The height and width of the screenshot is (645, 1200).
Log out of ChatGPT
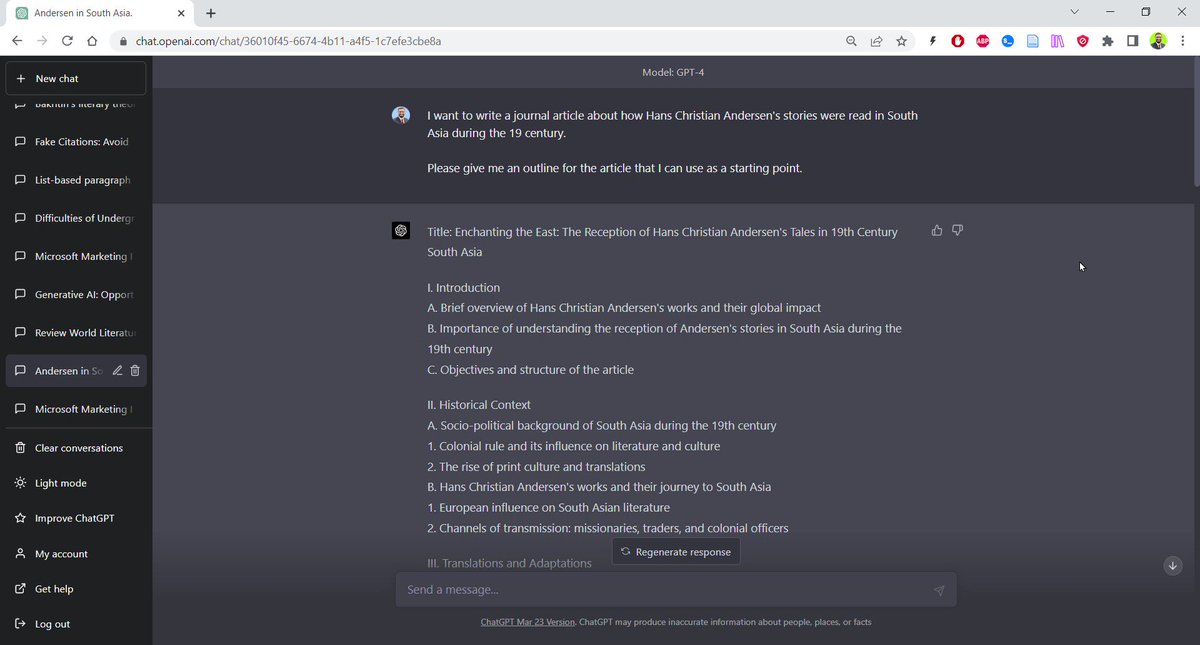(x=76, y=624)
